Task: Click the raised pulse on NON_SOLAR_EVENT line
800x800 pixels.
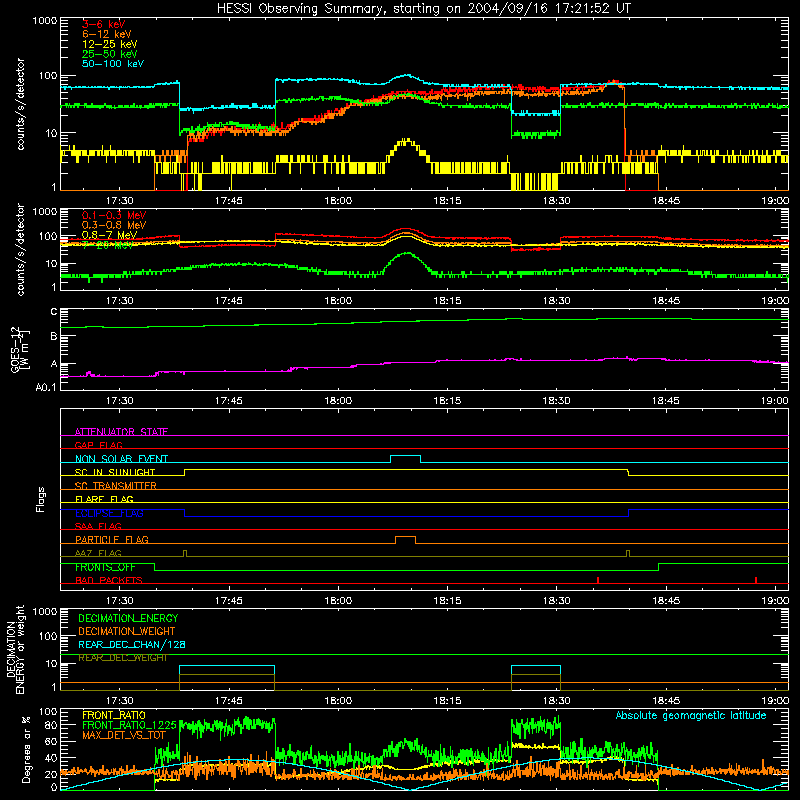Action: pyautogui.click(x=406, y=458)
